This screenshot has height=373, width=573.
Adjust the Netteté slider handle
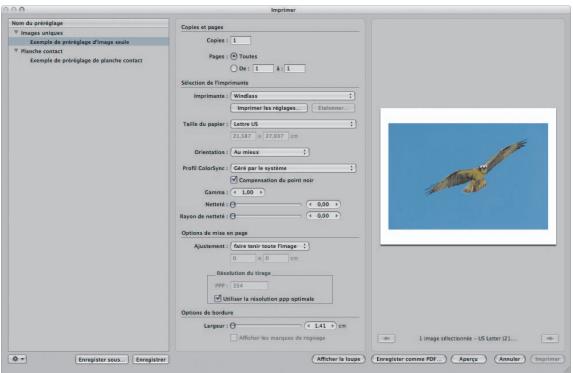click(233, 204)
